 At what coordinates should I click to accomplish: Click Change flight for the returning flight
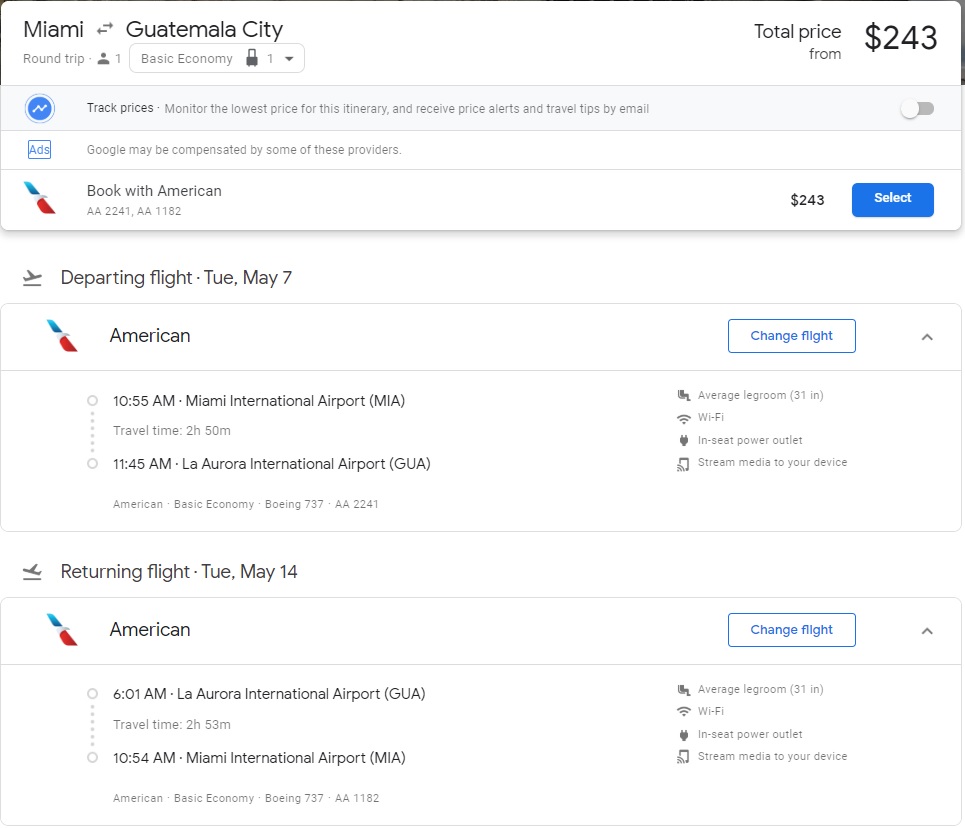pos(791,630)
